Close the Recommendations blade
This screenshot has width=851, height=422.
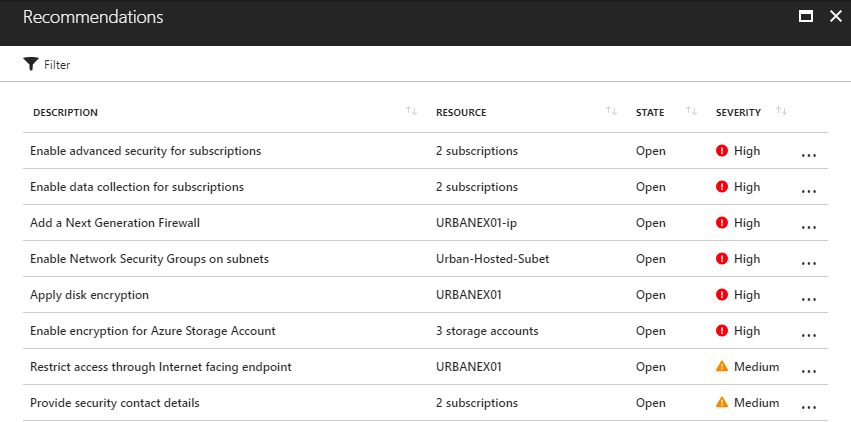(835, 17)
